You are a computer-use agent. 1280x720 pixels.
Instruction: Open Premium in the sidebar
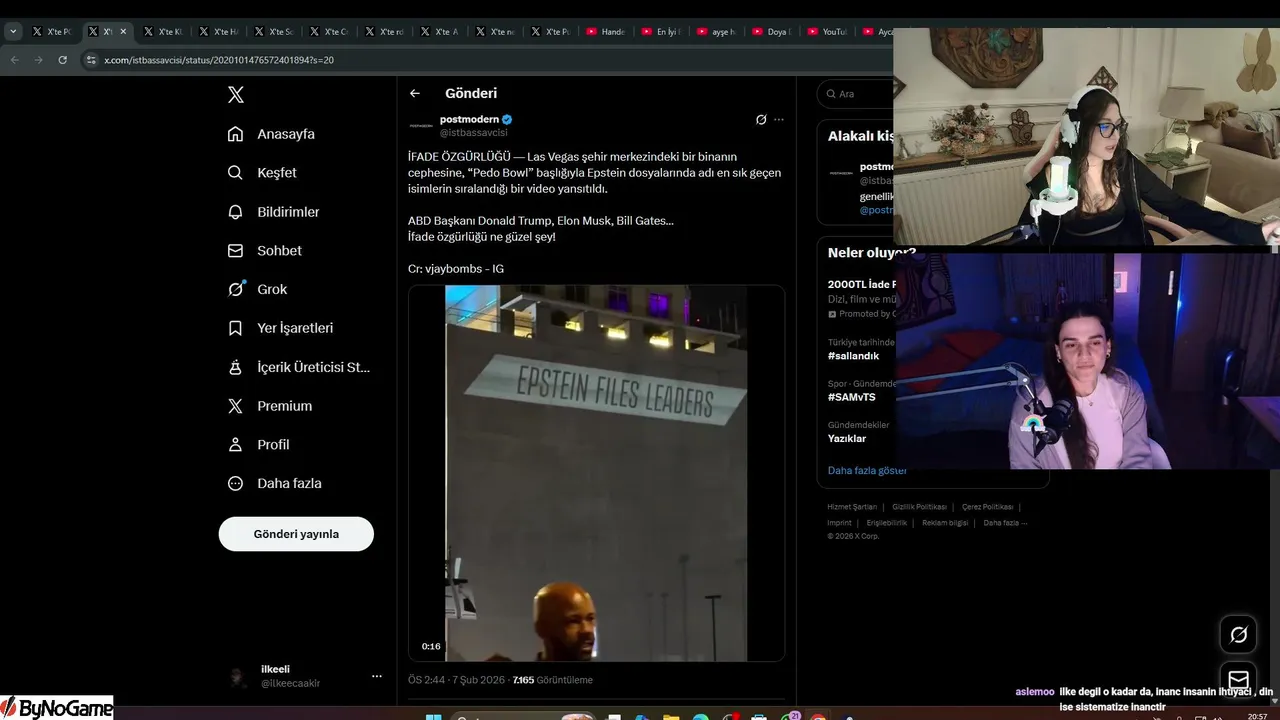(x=269, y=406)
